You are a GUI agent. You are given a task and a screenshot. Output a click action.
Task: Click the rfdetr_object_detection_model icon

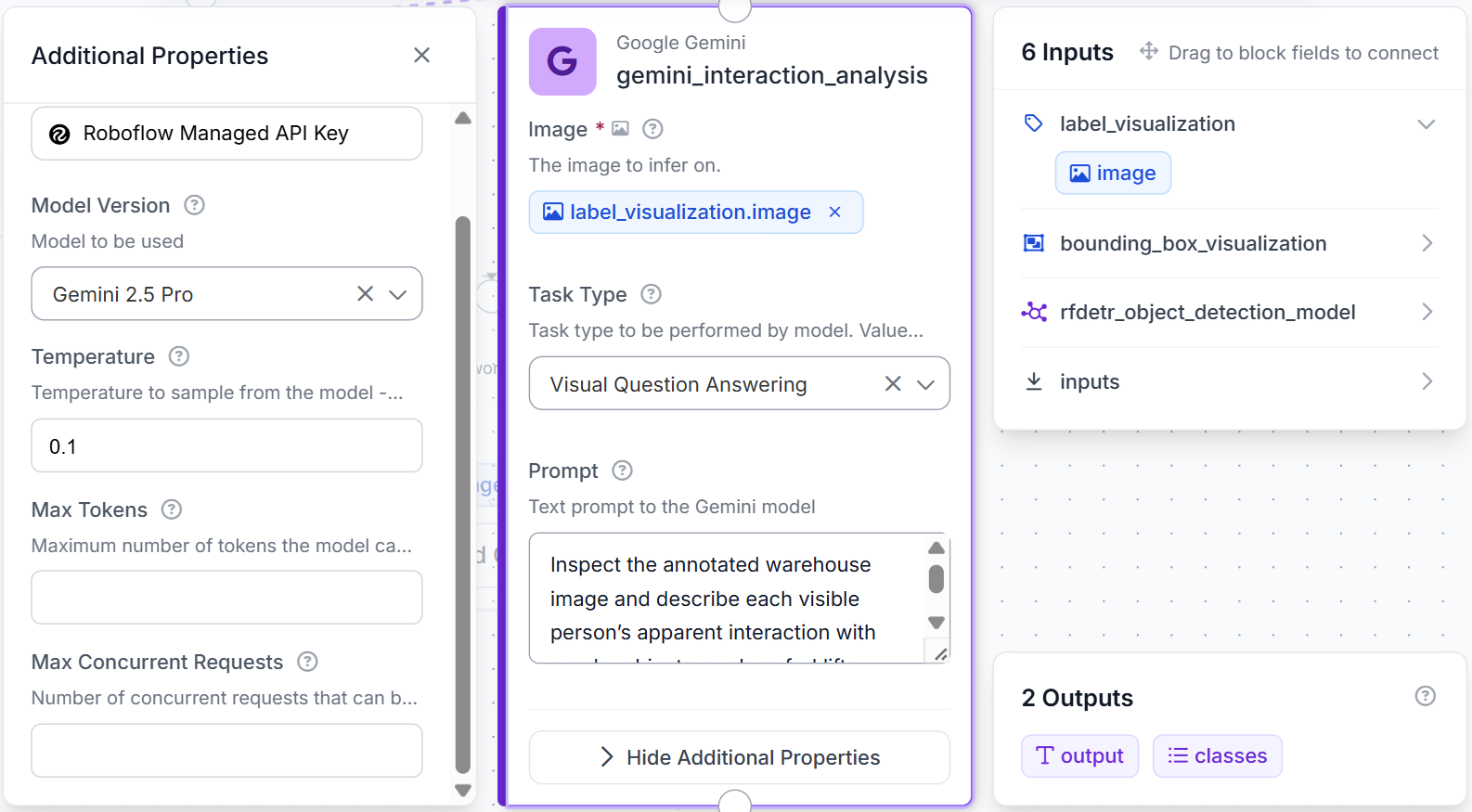(x=1034, y=312)
